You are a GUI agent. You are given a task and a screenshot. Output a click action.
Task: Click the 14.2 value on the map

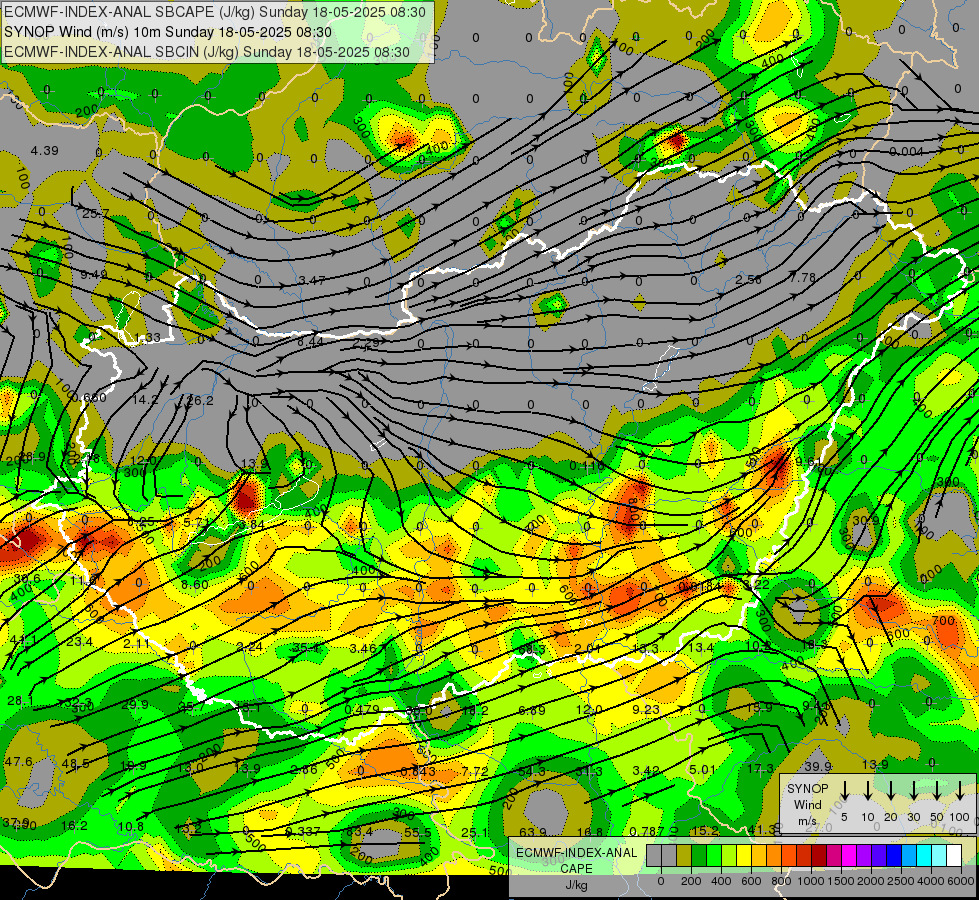(x=145, y=400)
